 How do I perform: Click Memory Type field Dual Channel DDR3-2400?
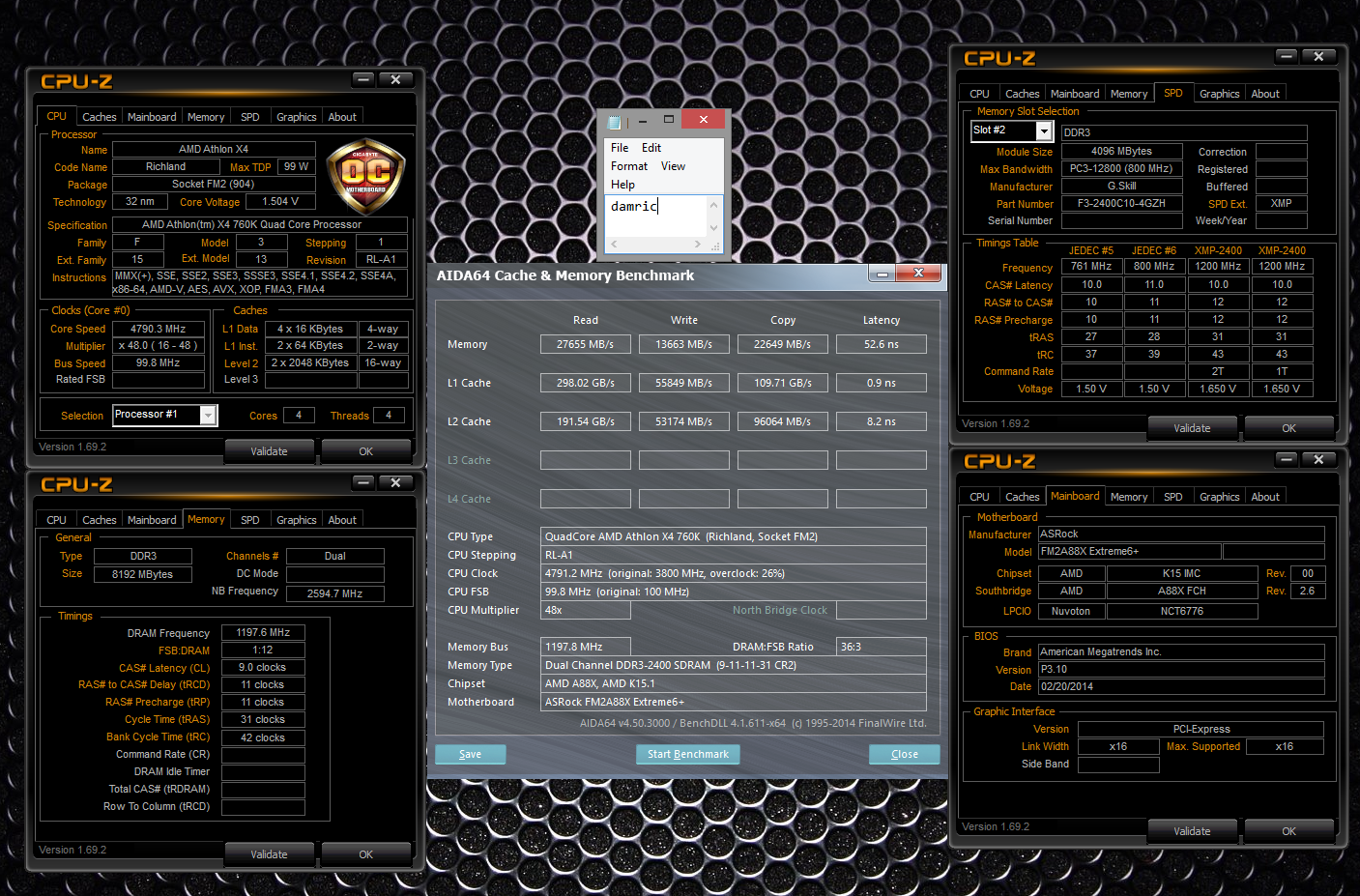[x=733, y=665]
